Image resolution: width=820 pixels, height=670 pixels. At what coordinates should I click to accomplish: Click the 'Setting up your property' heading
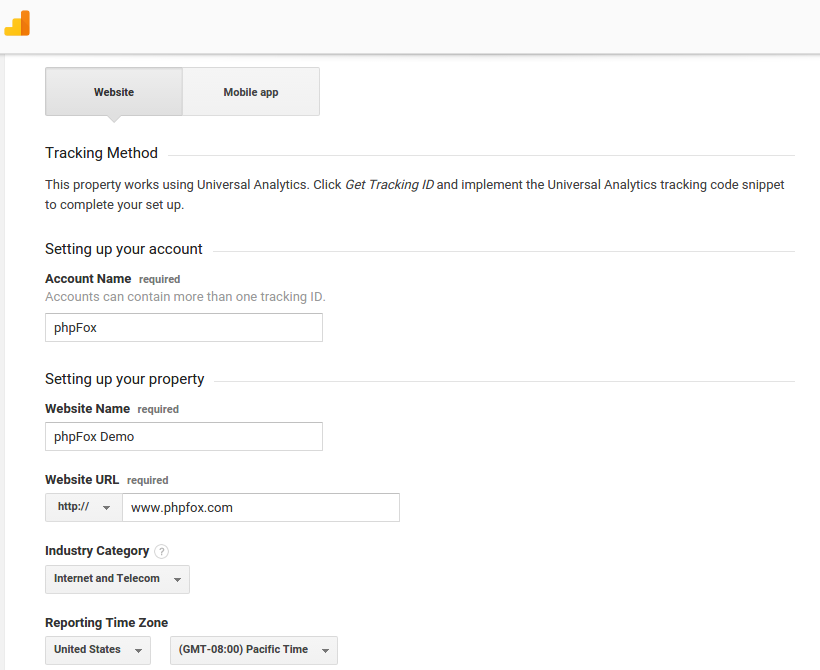pos(124,379)
